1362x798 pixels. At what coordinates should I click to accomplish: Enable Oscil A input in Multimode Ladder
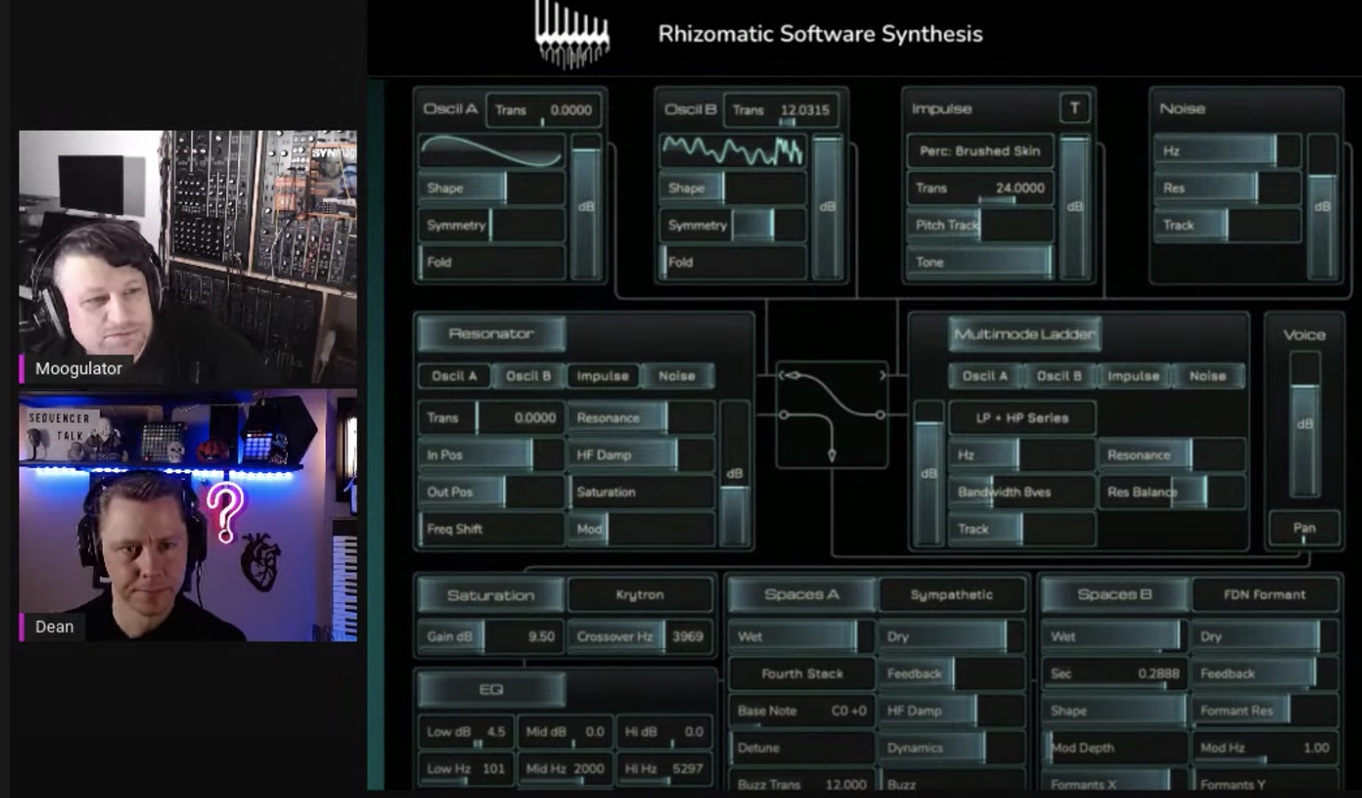[x=985, y=376]
